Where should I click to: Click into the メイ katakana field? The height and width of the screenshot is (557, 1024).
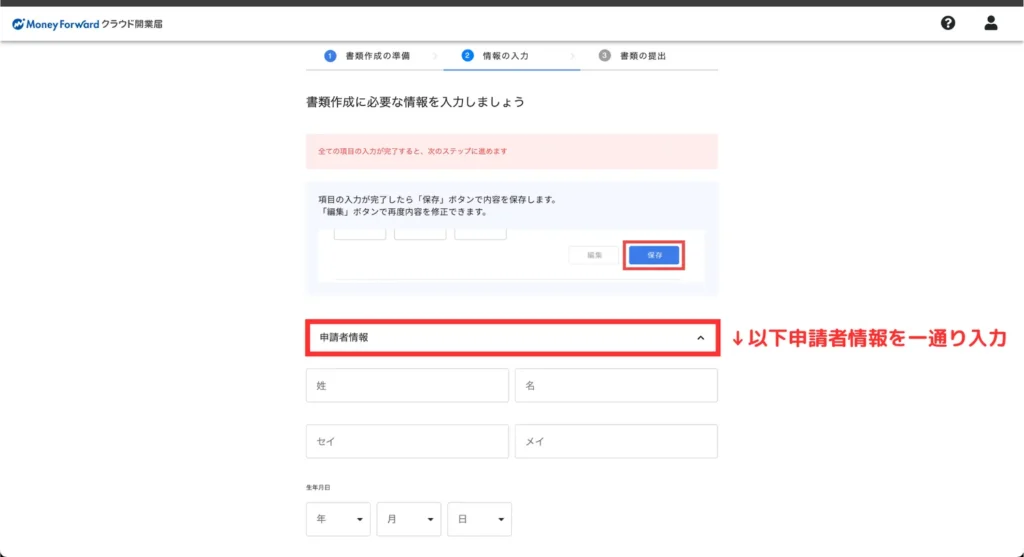point(616,441)
